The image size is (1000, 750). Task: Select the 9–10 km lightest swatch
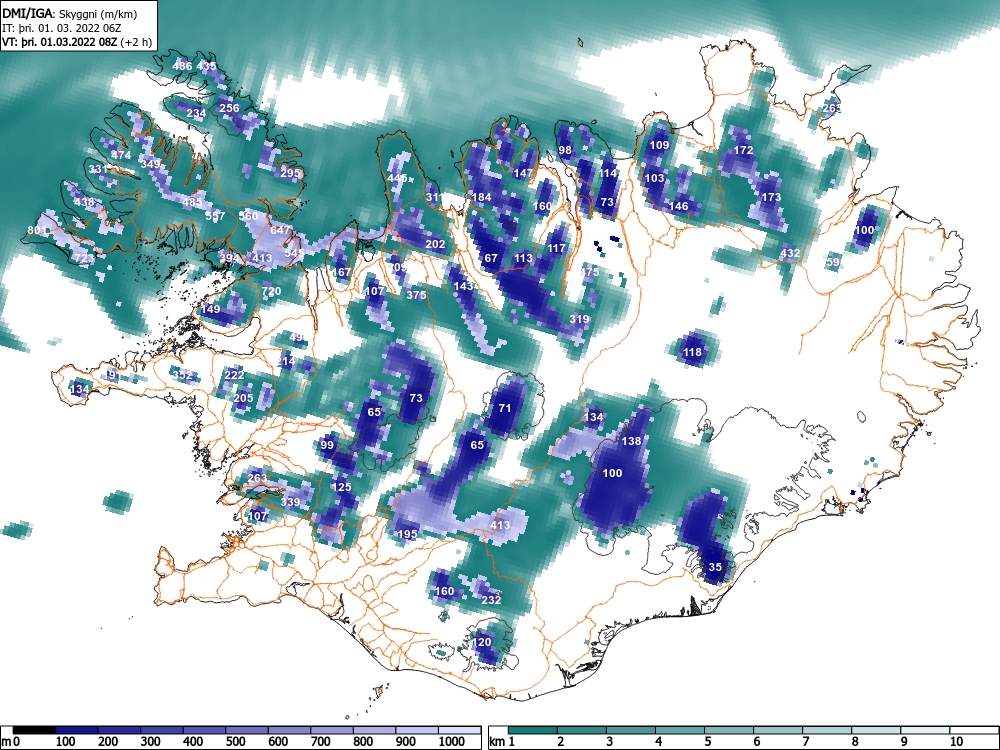pyautogui.click(x=925, y=730)
